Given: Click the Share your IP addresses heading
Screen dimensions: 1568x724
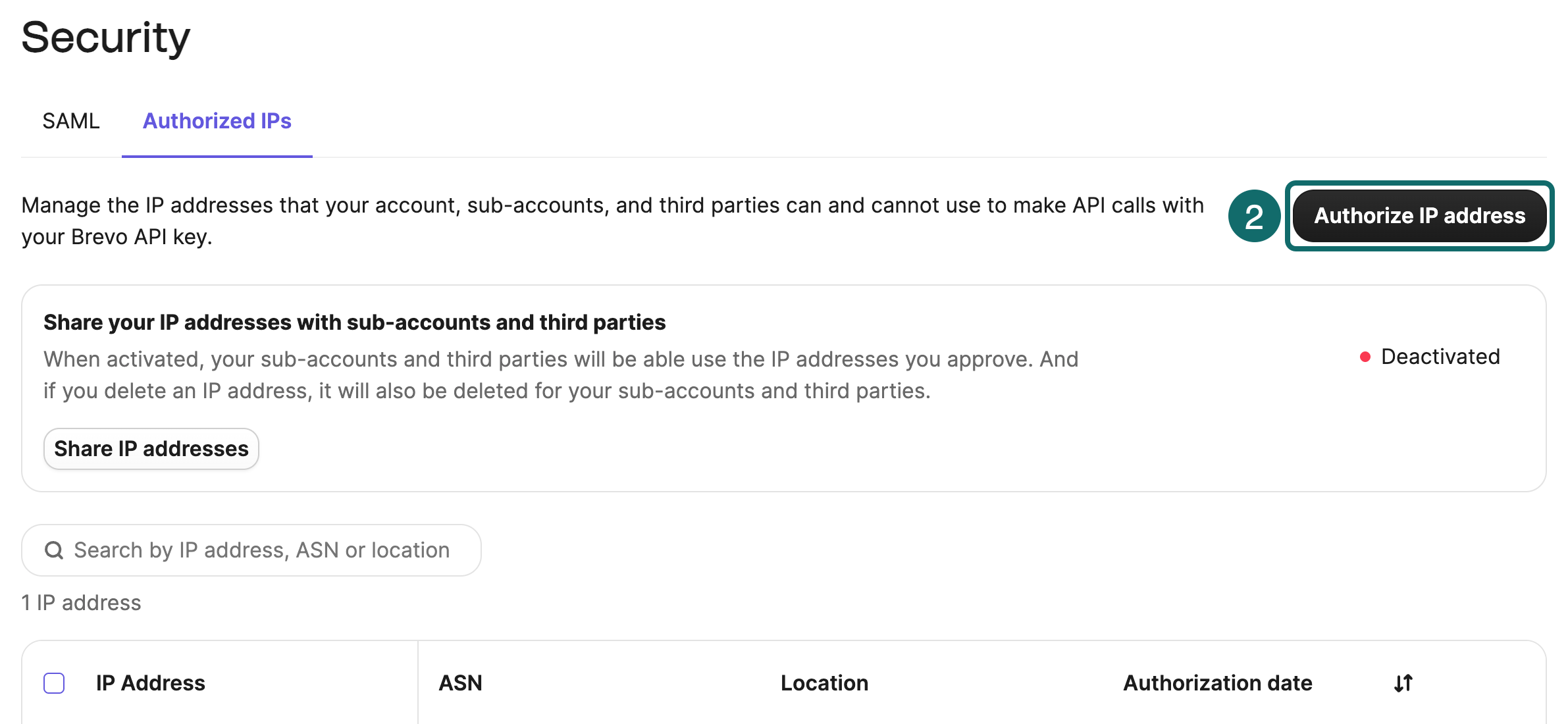Looking at the screenshot, I should (x=354, y=323).
